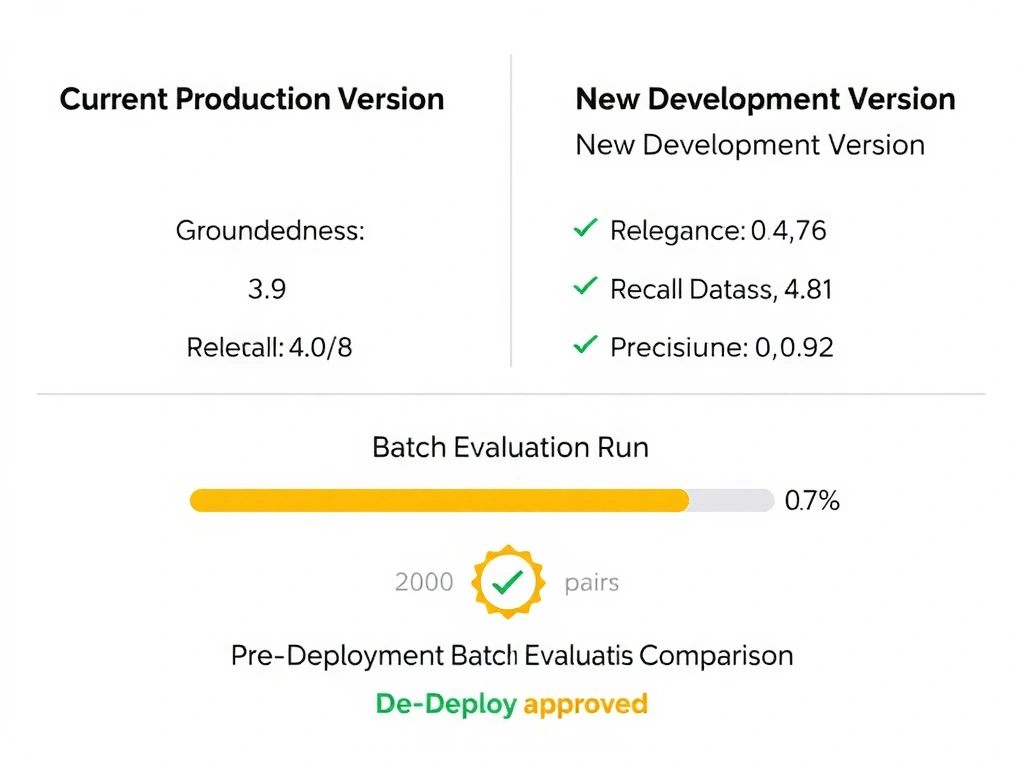1024x768 pixels.
Task: Click the Pre-Deployment Batch Evaluatis Comparison caption
Action: (x=512, y=656)
